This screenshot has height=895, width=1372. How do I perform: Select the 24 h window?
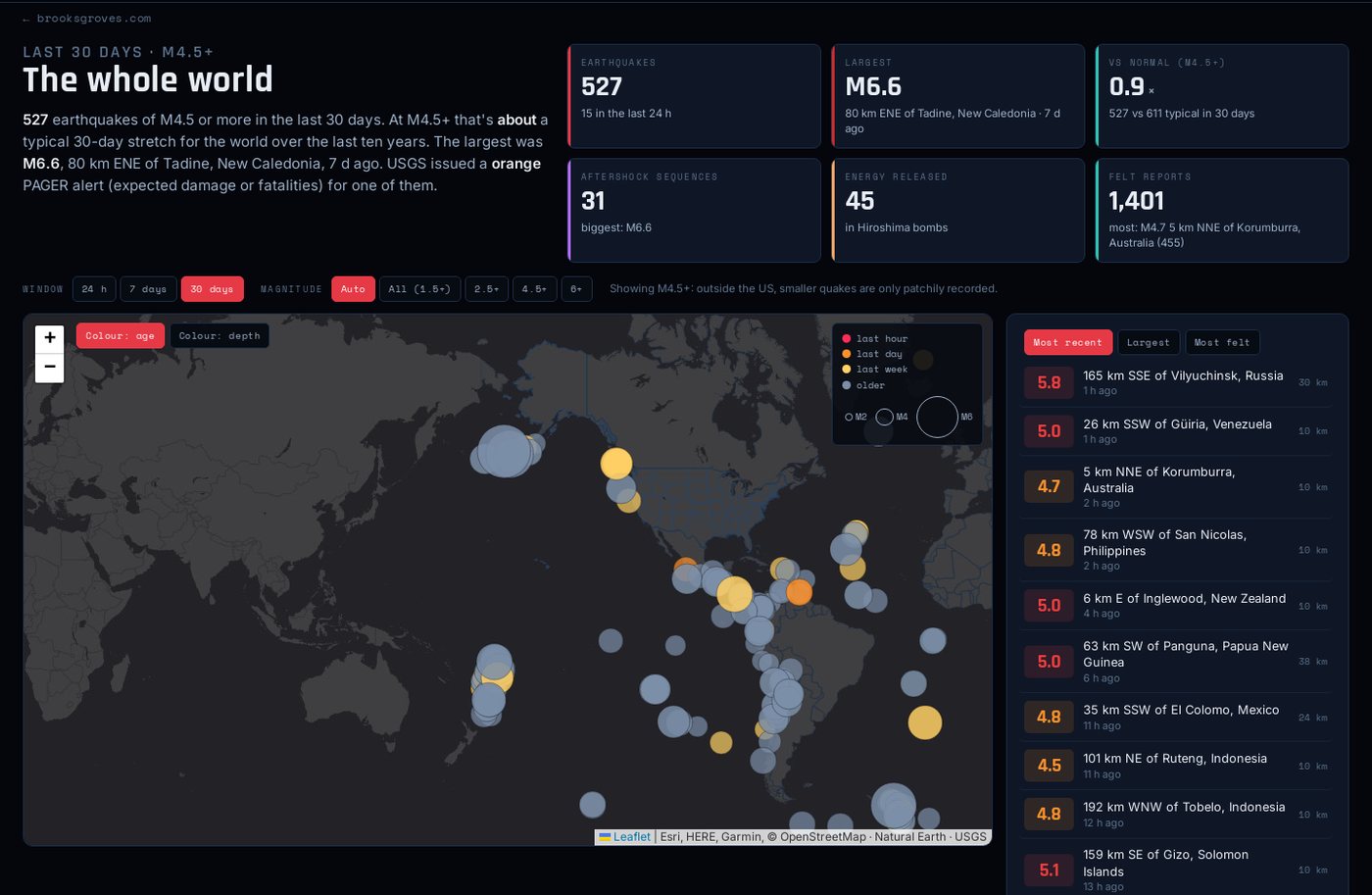click(x=94, y=289)
